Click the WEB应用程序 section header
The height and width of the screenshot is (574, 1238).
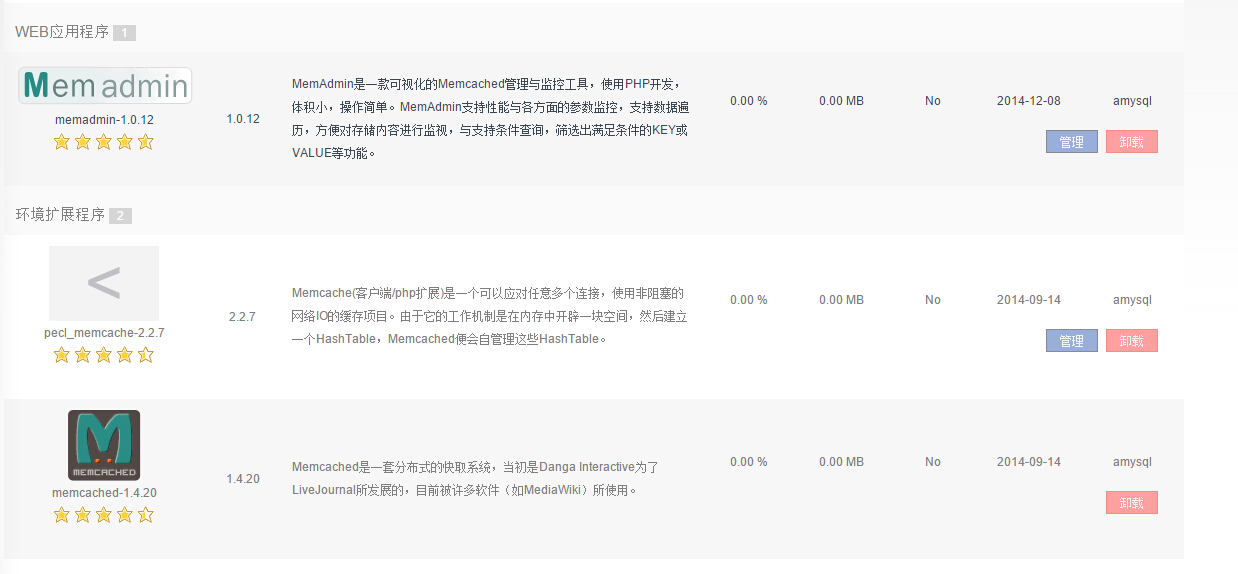click(x=61, y=32)
